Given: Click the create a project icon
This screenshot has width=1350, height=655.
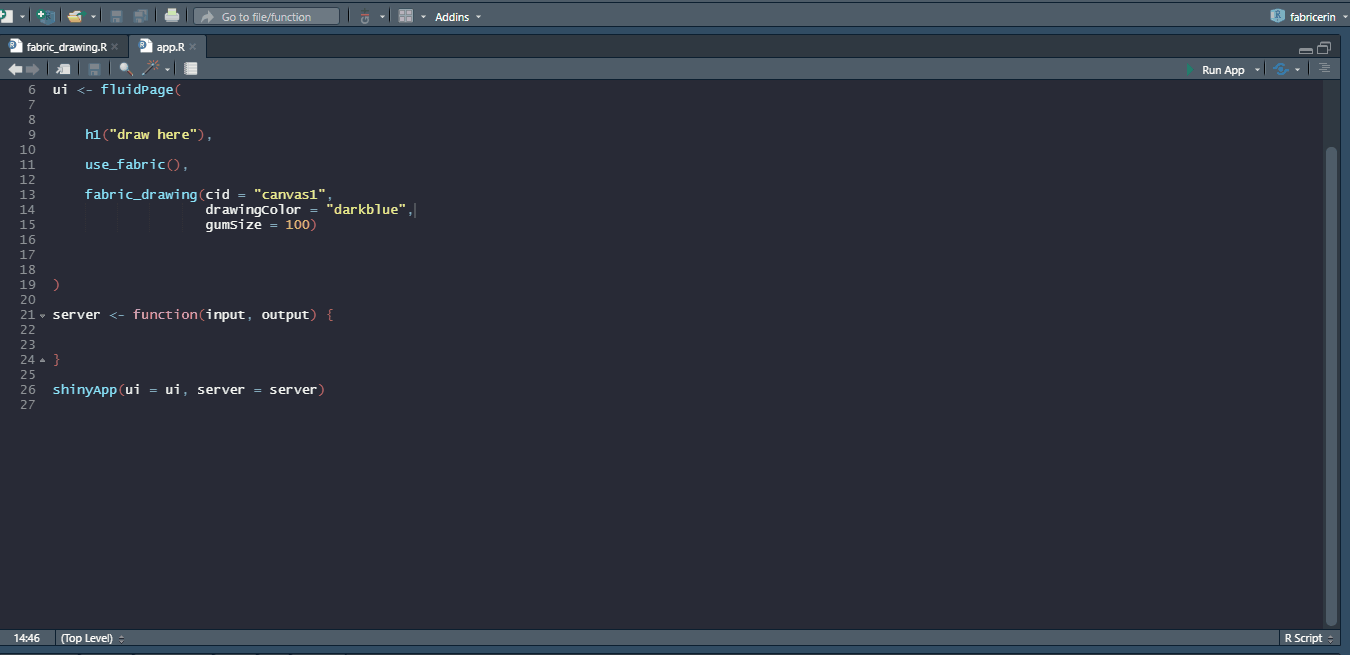Looking at the screenshot, I should (45, 16).
